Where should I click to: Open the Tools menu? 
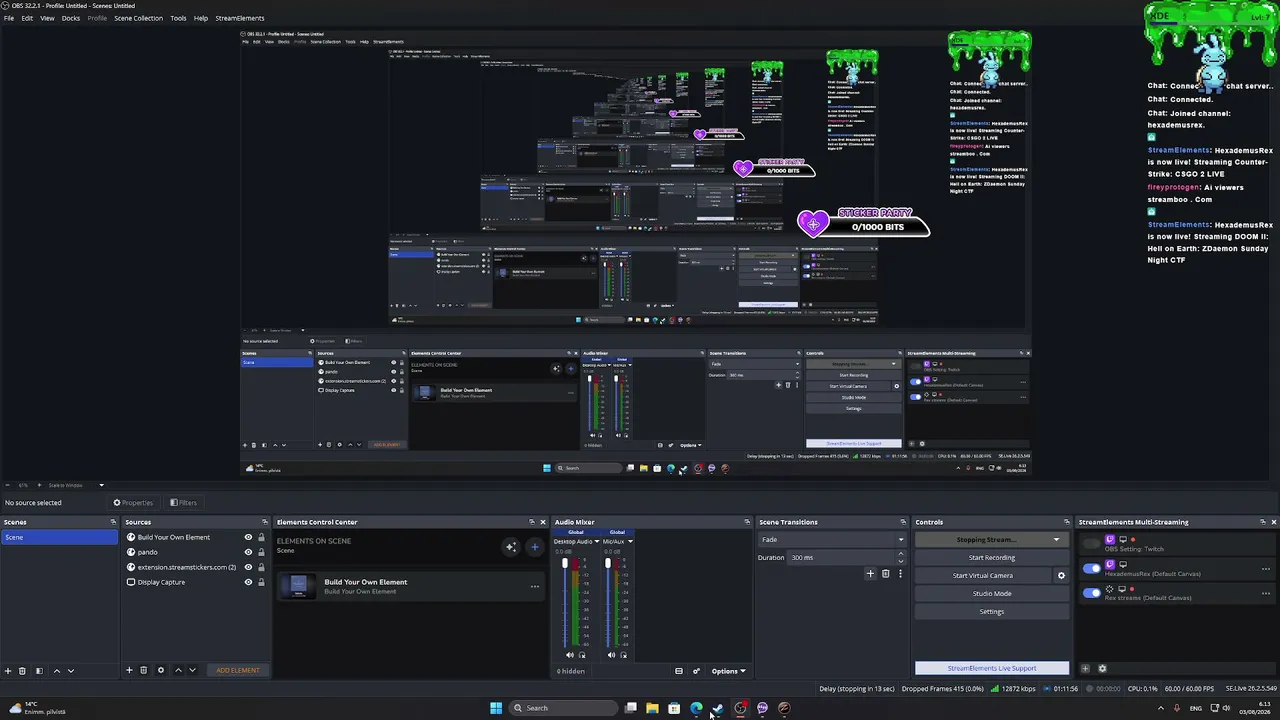(x=178, y=18)
